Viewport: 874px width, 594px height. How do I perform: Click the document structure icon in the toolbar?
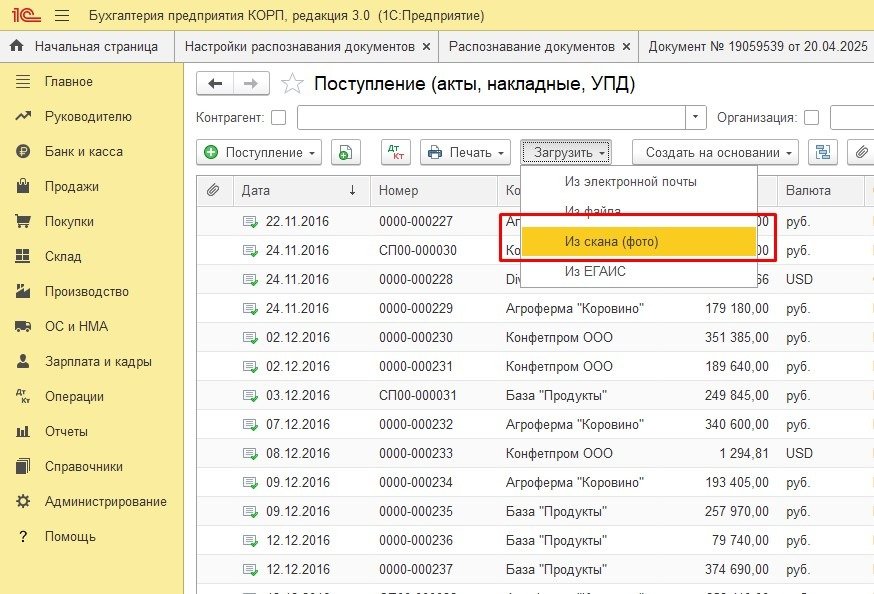click(x=823, y=152)
